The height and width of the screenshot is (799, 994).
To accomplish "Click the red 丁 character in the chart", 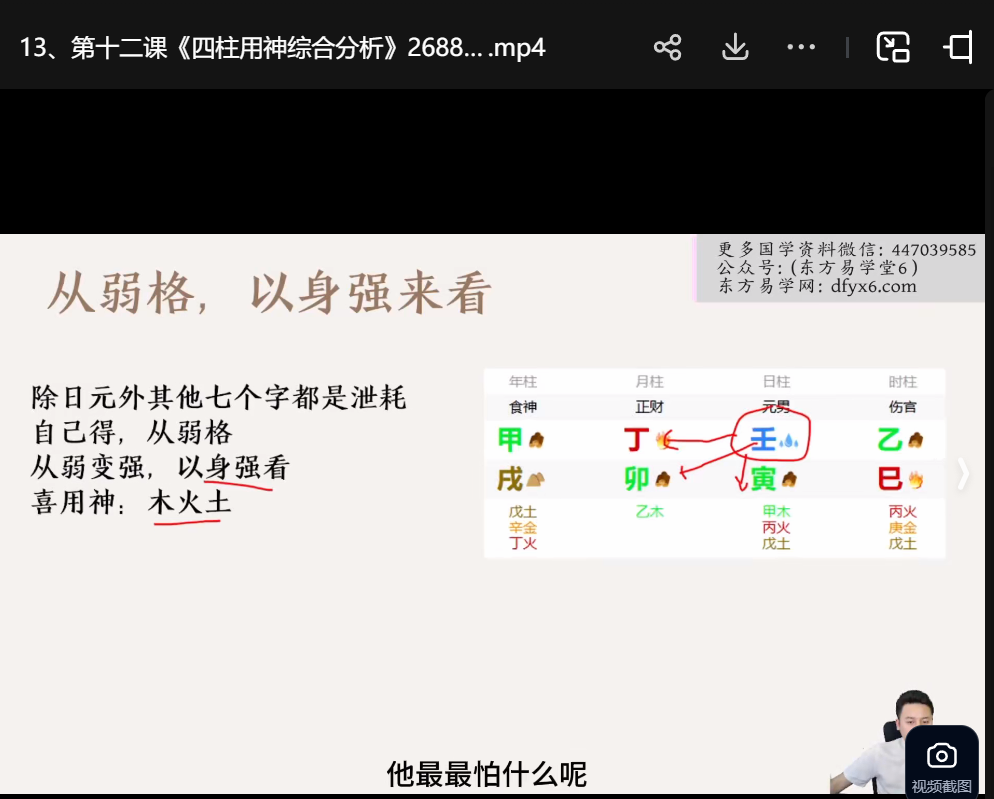I will (636, 439).
